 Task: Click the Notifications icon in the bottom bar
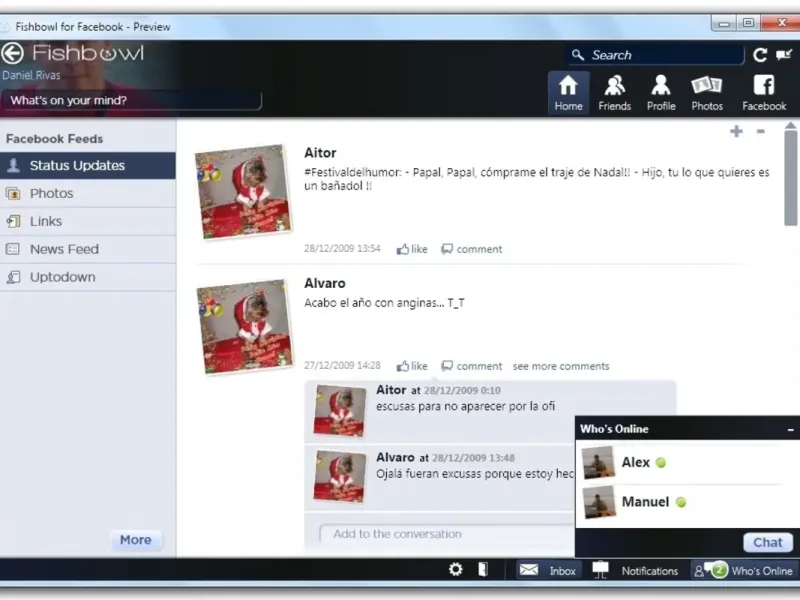601,570
